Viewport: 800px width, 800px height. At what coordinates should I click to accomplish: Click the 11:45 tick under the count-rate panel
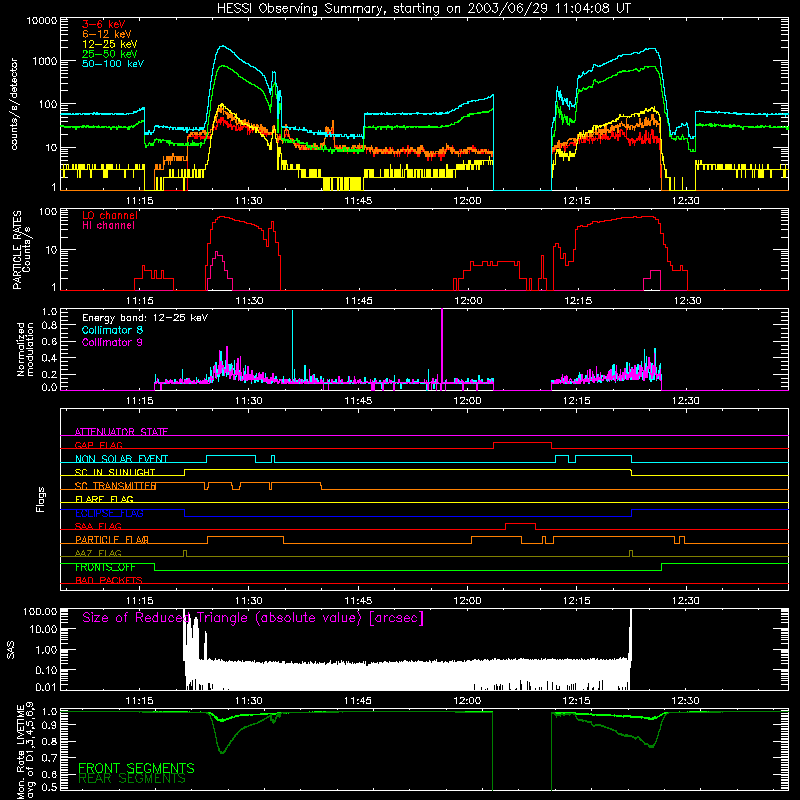tap(358, 201)
